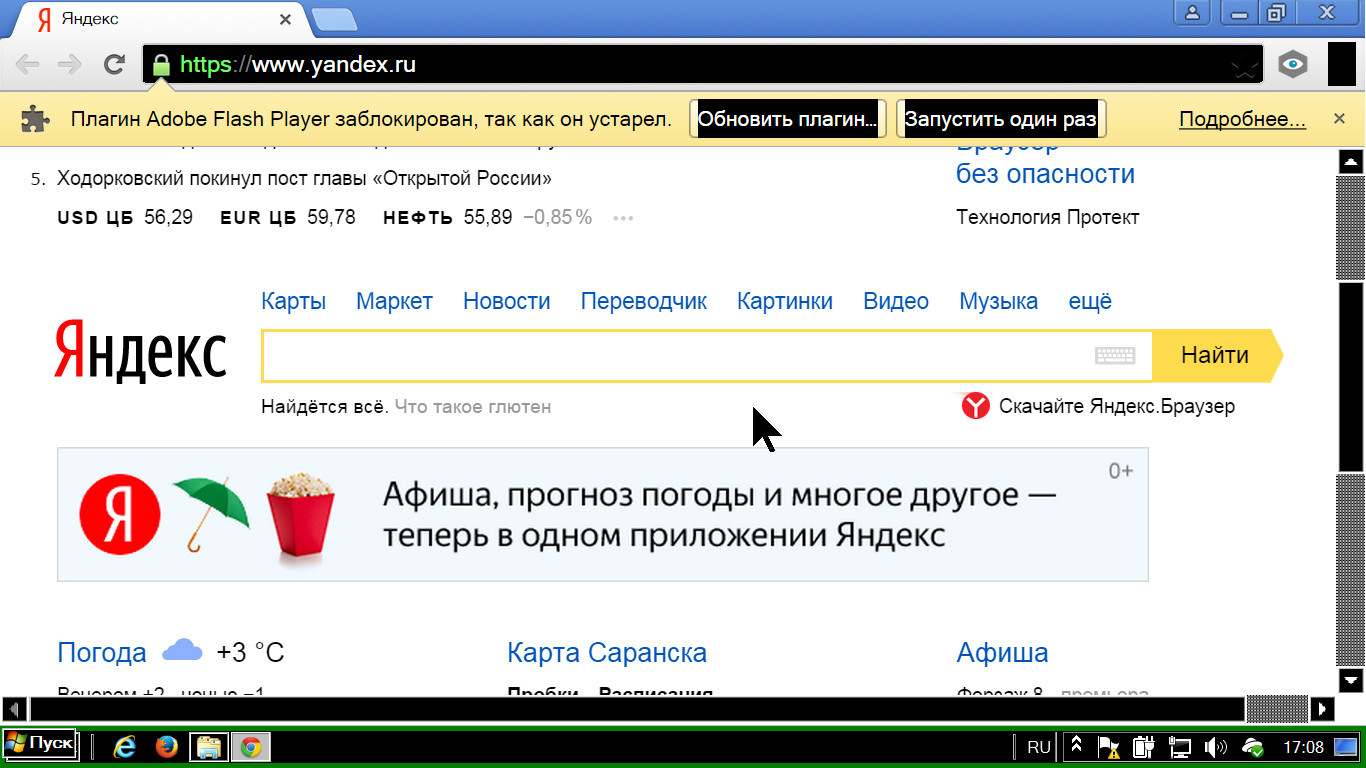The image size is (1366, 768).
Task: Click the Yandex logo
Action: coord(140,350)
